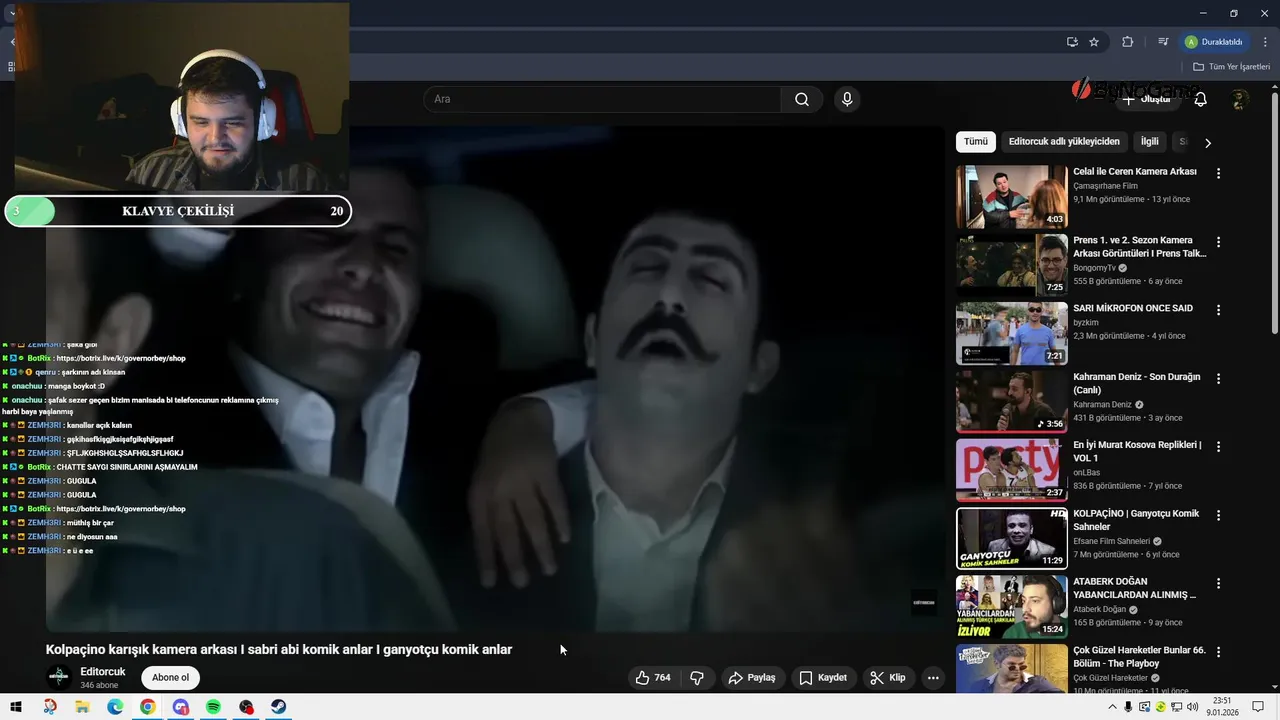Open Spotify from the taskbar
Viewport: 1280px width, 720px height.
pyautogui.click(x=213, y=707)
